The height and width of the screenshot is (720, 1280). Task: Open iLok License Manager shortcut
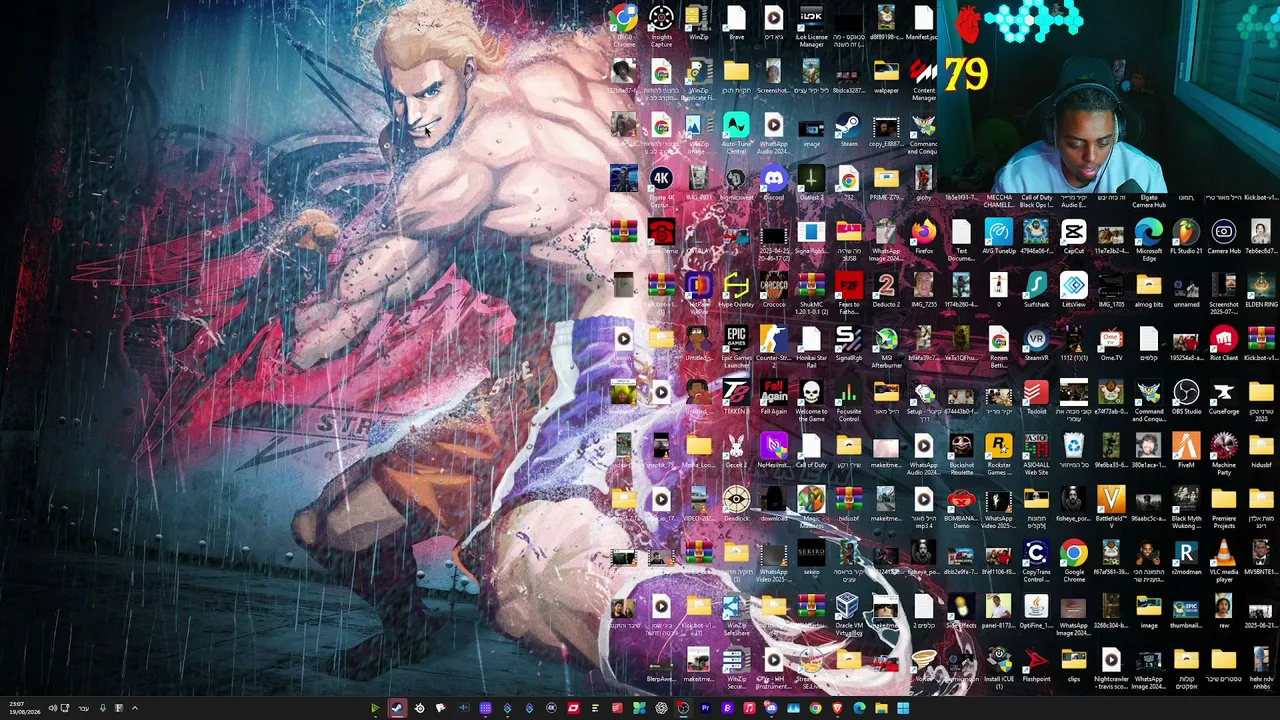[x=811, y=27]
